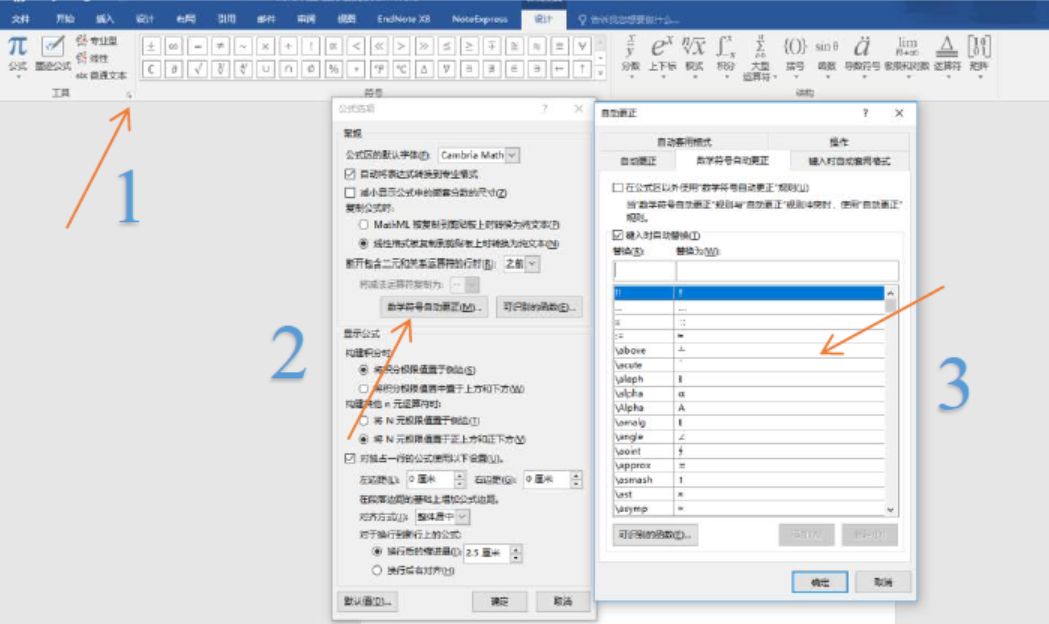
Task: Switch to the 自动套用格式 AutoFormat tab
Action: (684, 142)
